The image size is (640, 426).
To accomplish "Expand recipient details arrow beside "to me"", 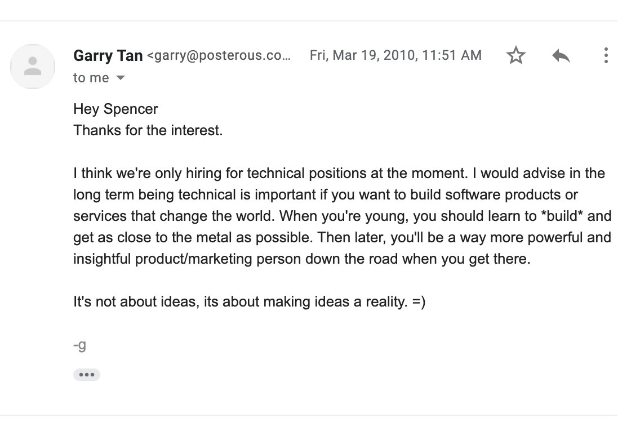I will [x=120, y=78].
